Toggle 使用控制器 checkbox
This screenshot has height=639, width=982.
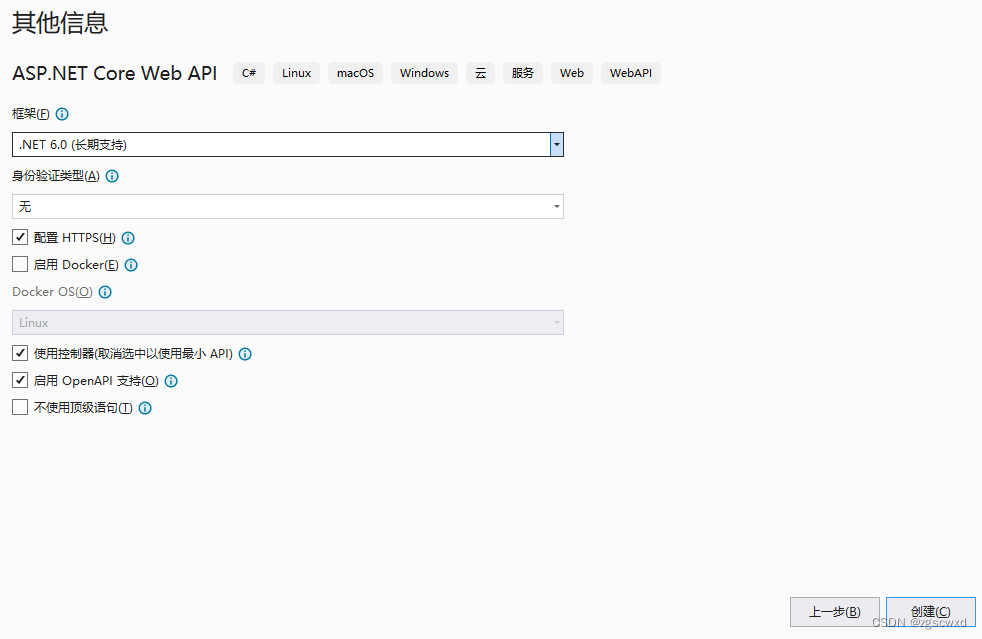pyautogui.click(x=20, y=353)
